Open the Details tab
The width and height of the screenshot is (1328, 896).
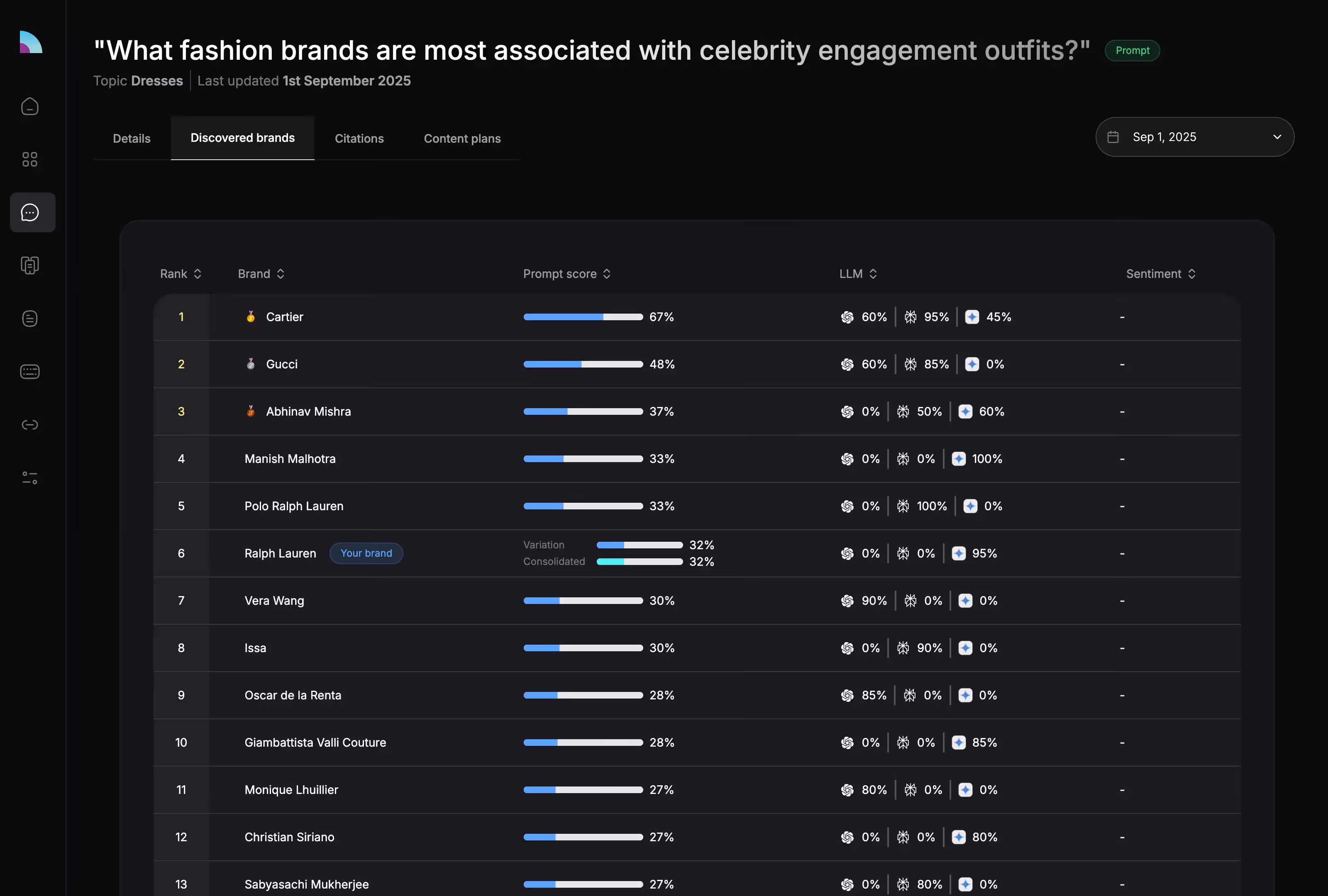(132, 139)
